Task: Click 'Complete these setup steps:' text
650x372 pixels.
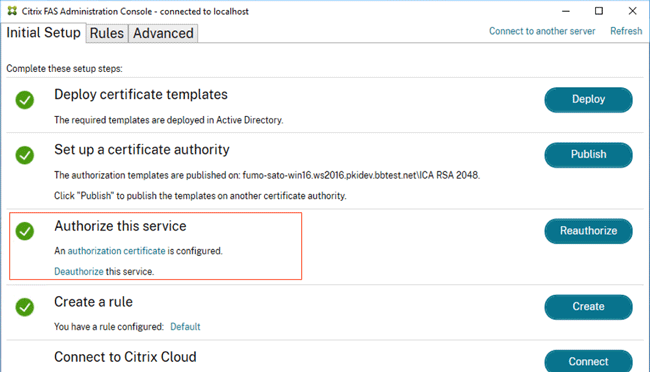Action: (64, 69)
